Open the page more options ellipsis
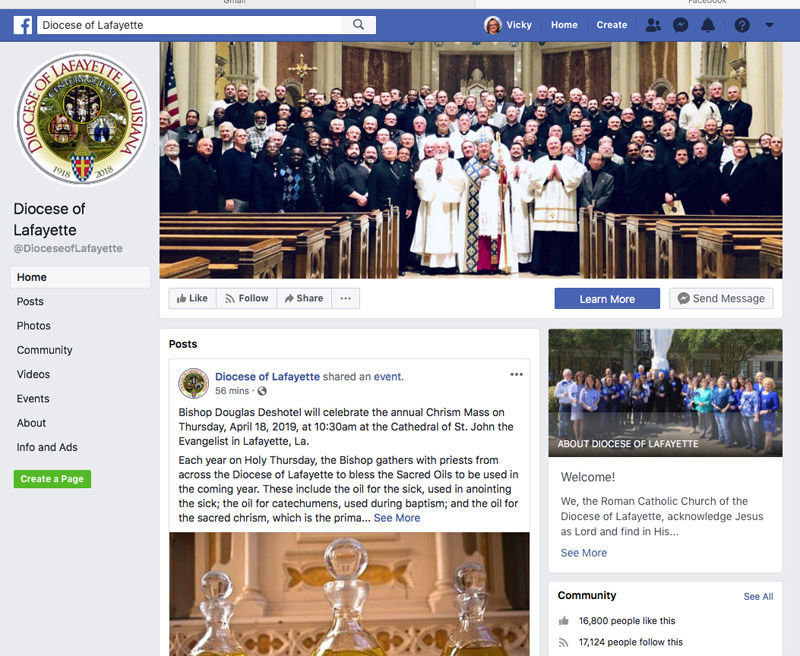Image resolution: width=800 pixels, height=656 pixels. point(345,298)
